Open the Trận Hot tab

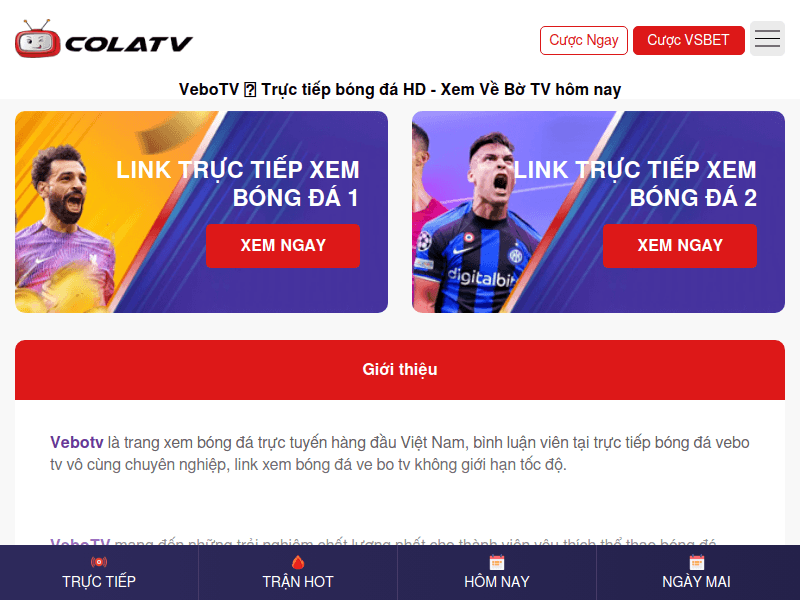pyautogui.click(x=298, y=572)
